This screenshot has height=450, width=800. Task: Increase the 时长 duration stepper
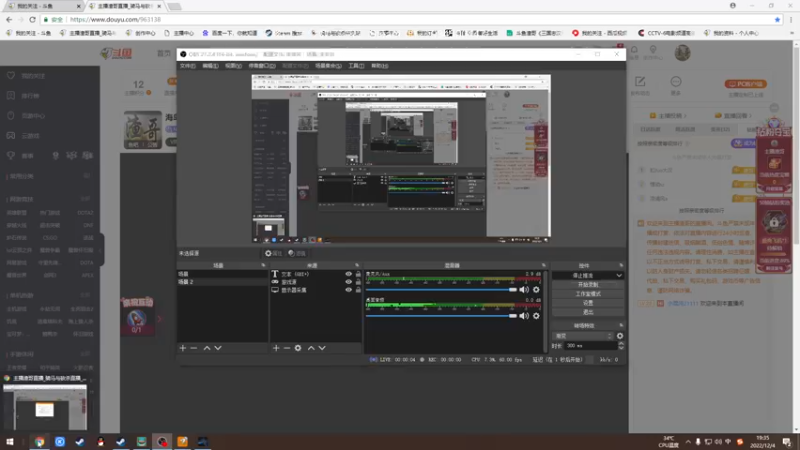[x=621, y=343]
